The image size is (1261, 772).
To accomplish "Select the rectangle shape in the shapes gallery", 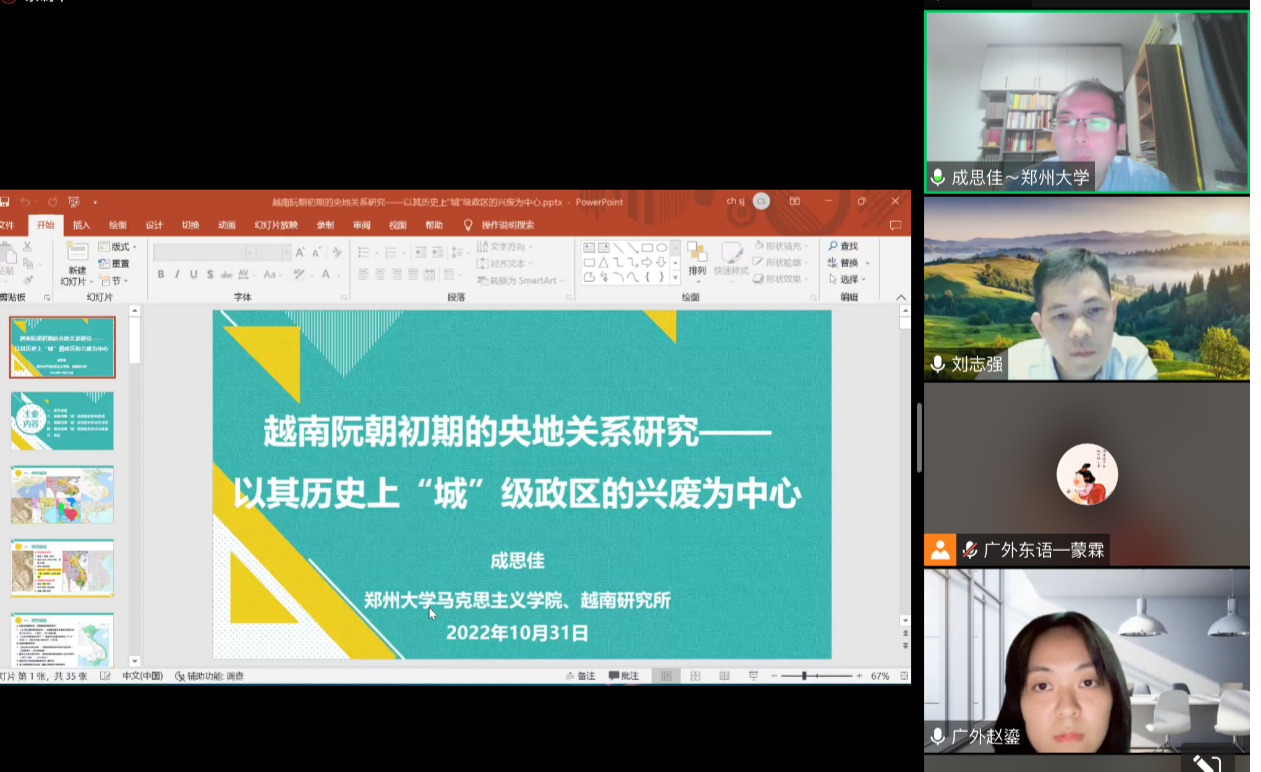I will coord(647,248).
